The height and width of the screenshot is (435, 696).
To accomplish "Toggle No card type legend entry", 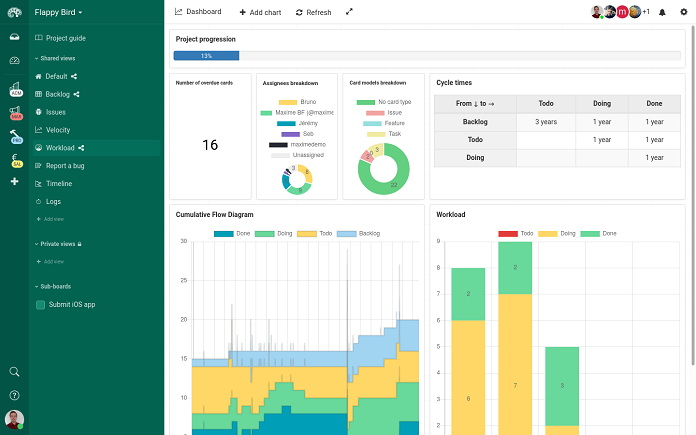I will [x=384, y=102].
